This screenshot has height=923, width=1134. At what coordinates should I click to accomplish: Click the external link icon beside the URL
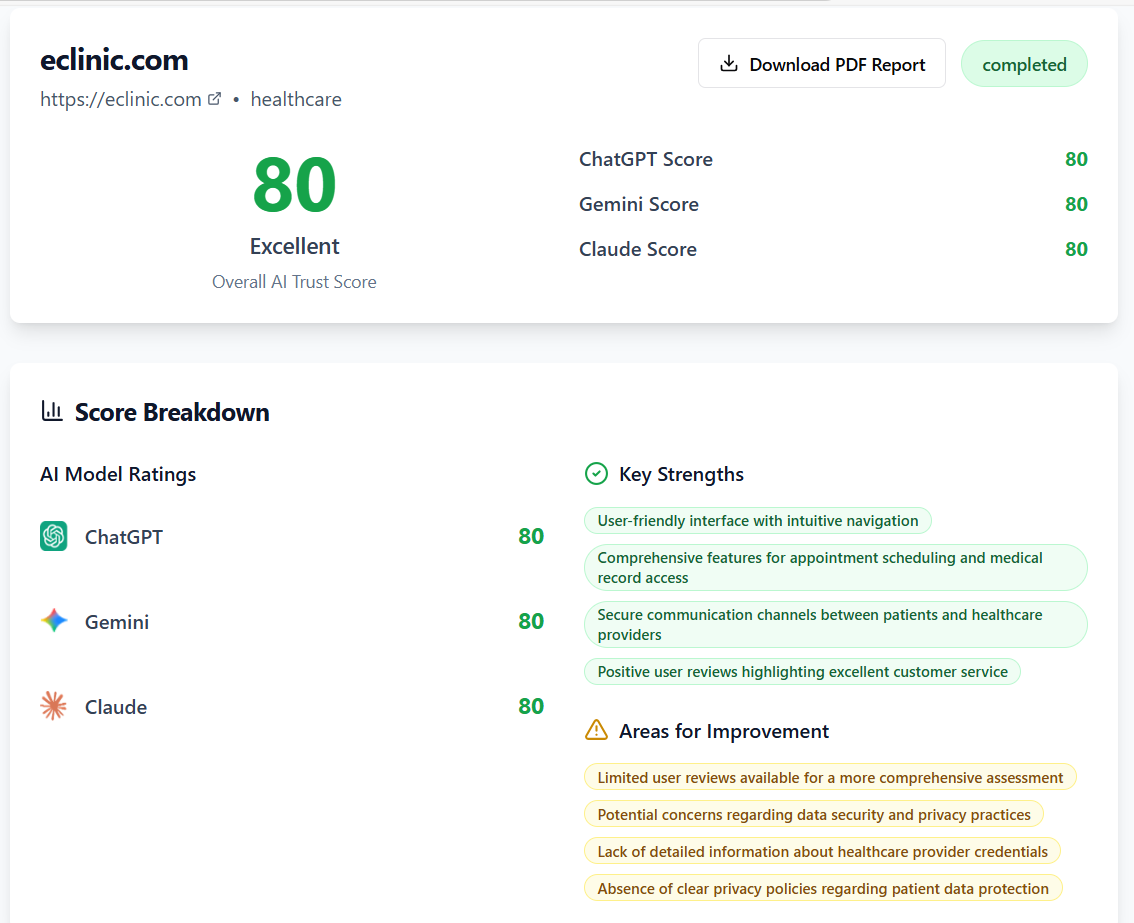214,99
